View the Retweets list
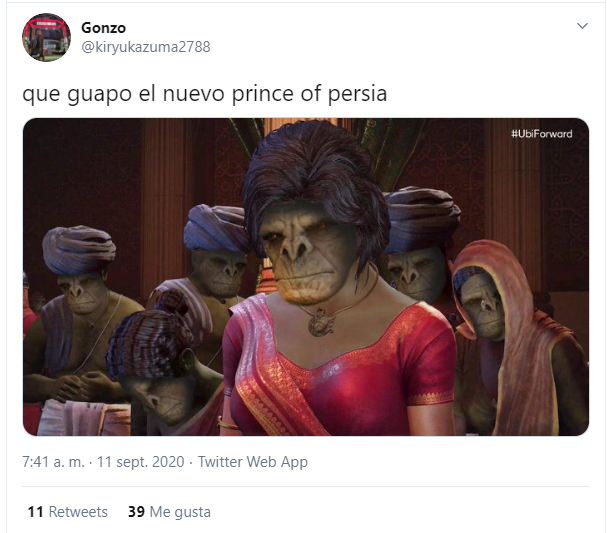This screenshot has width=607, height=533. click(x=68, y=512)
